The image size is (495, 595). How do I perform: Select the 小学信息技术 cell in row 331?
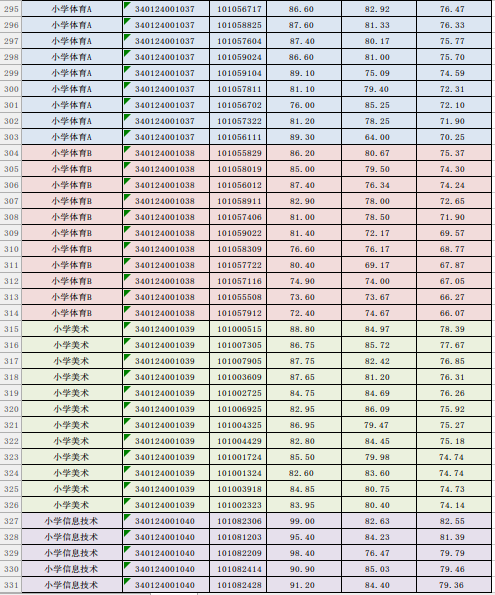pyautogui.click(x=72, y=585)
